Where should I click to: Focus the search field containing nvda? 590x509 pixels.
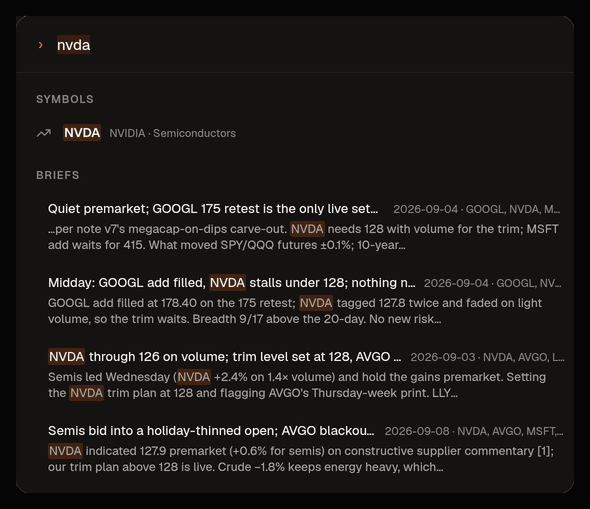tap(295, 45)
